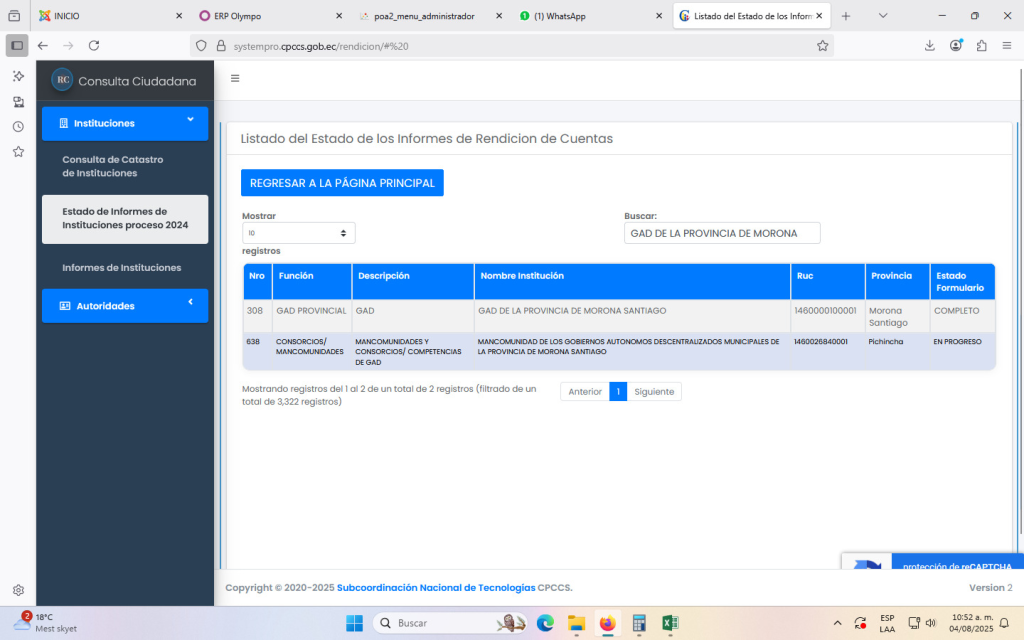Open Firefox extensions puzzle icon
The height and width of the screenshot is (640, 1024).
(x=981, y=45)
